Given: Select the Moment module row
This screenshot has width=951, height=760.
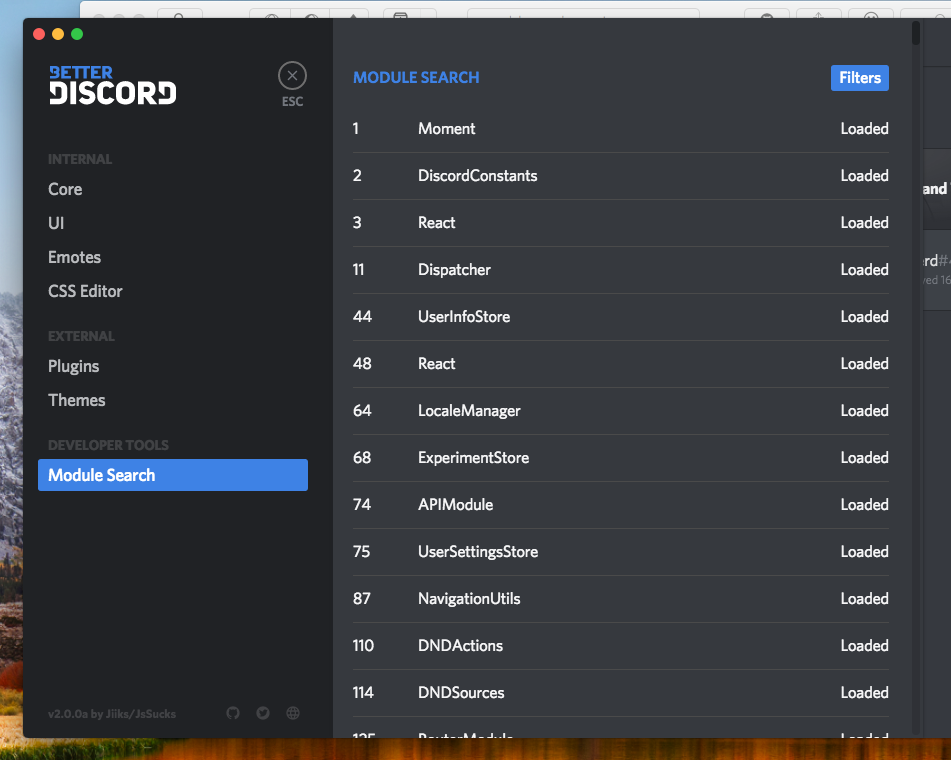Looking at the screenshot, I should pos(620,129).
